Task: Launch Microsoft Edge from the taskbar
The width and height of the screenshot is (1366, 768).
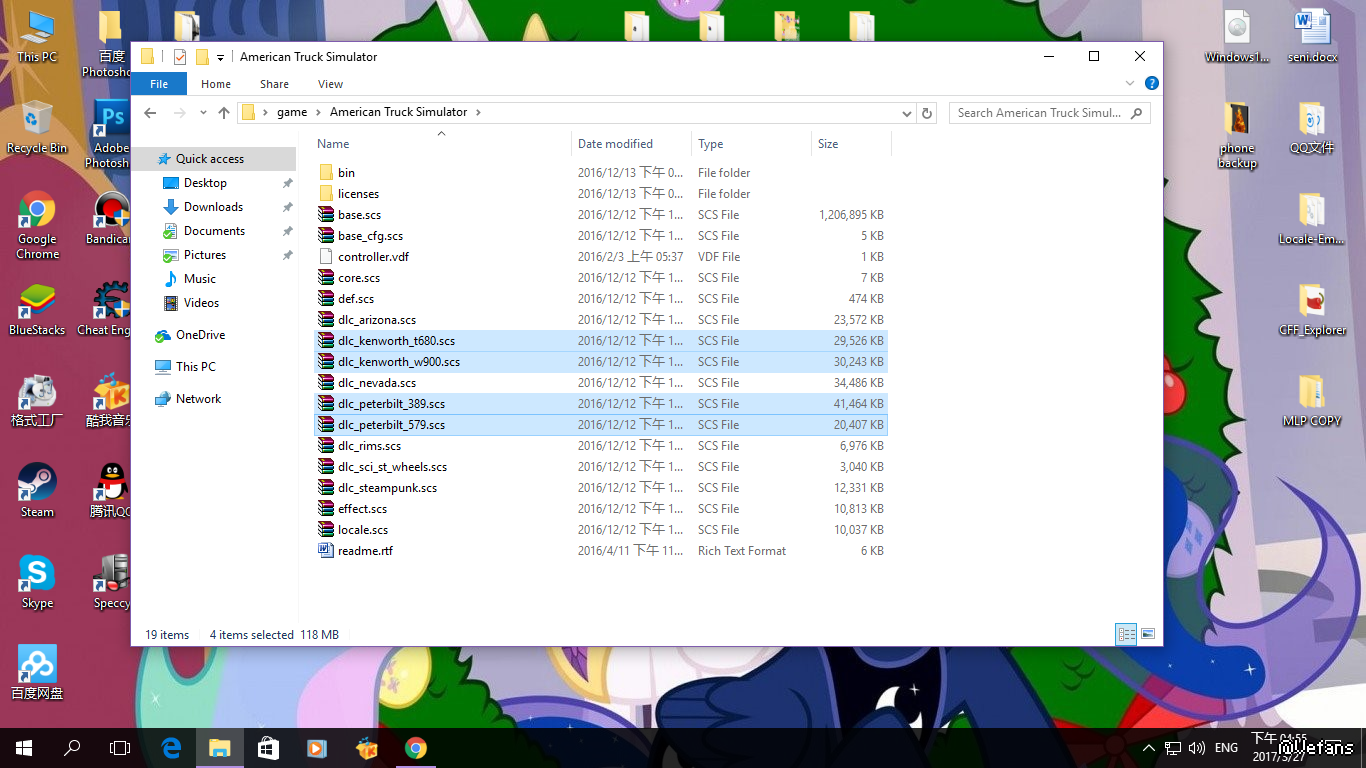Action: click(x=172, y=747)
